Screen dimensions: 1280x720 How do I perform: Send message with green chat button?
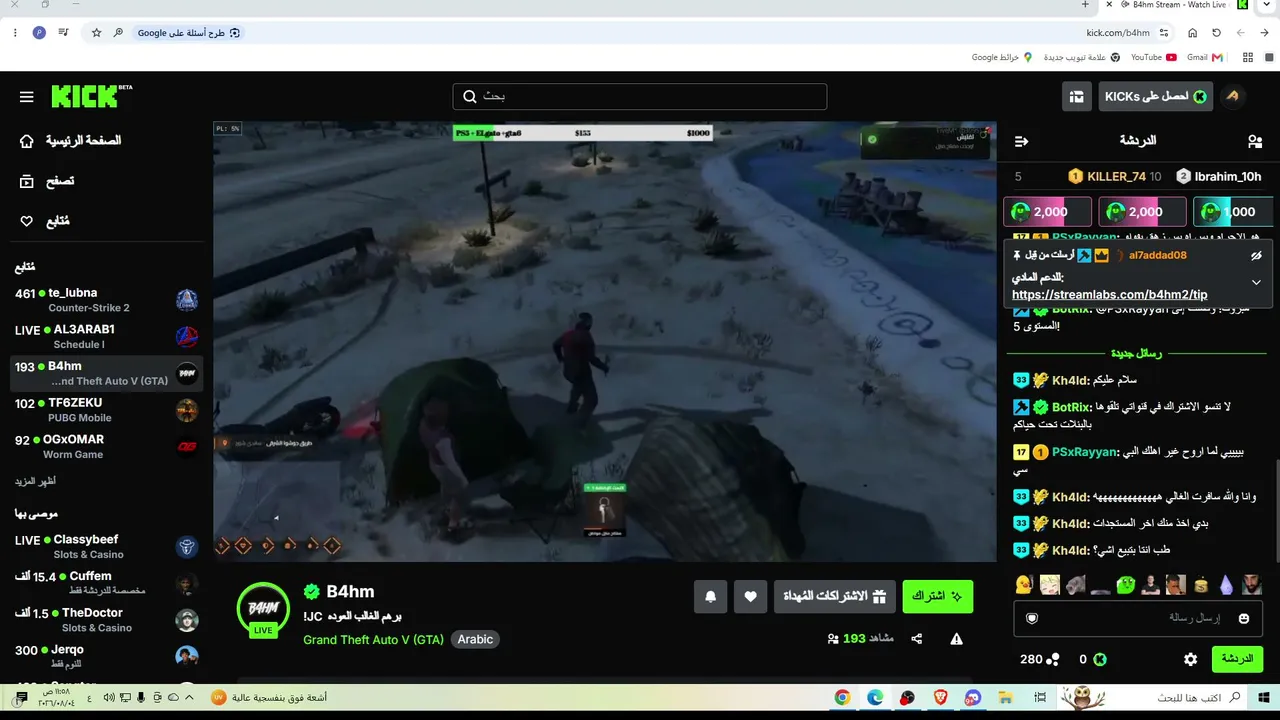coord(1237,659)
